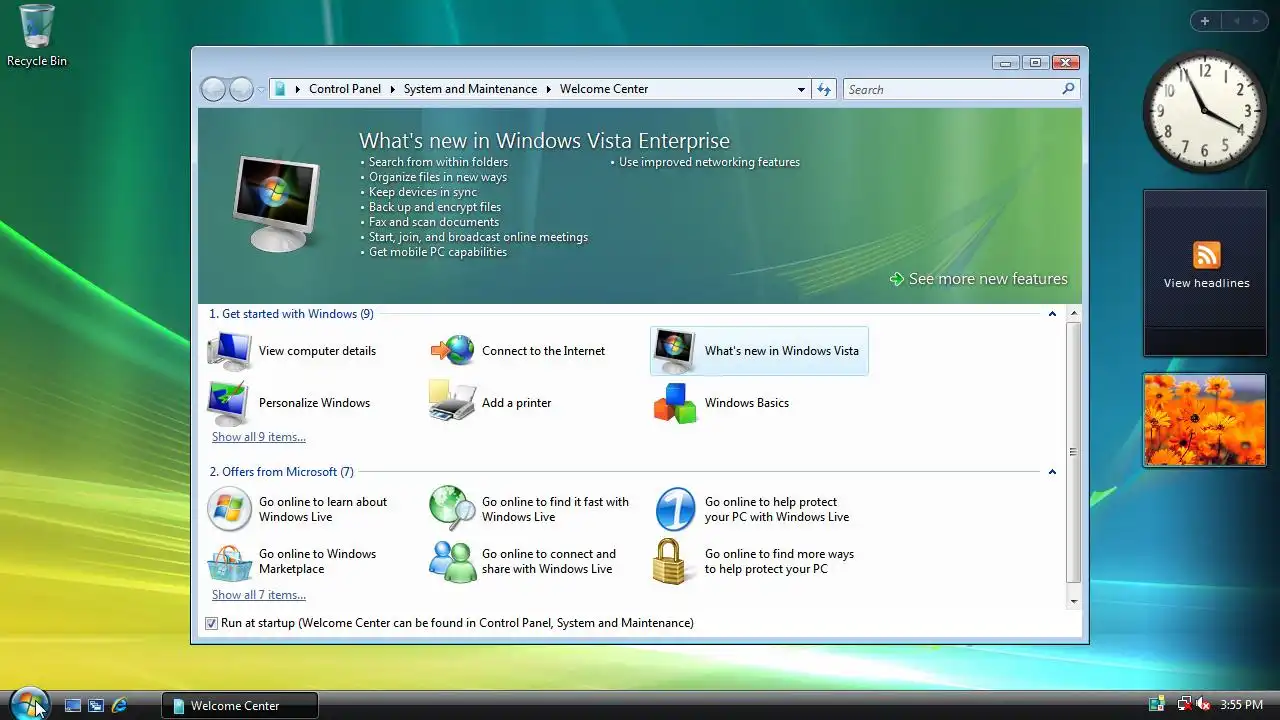This screenshot has width=1280, height=720.
Task: Click the connect and share people icon
Action: (x=453, y=562)
